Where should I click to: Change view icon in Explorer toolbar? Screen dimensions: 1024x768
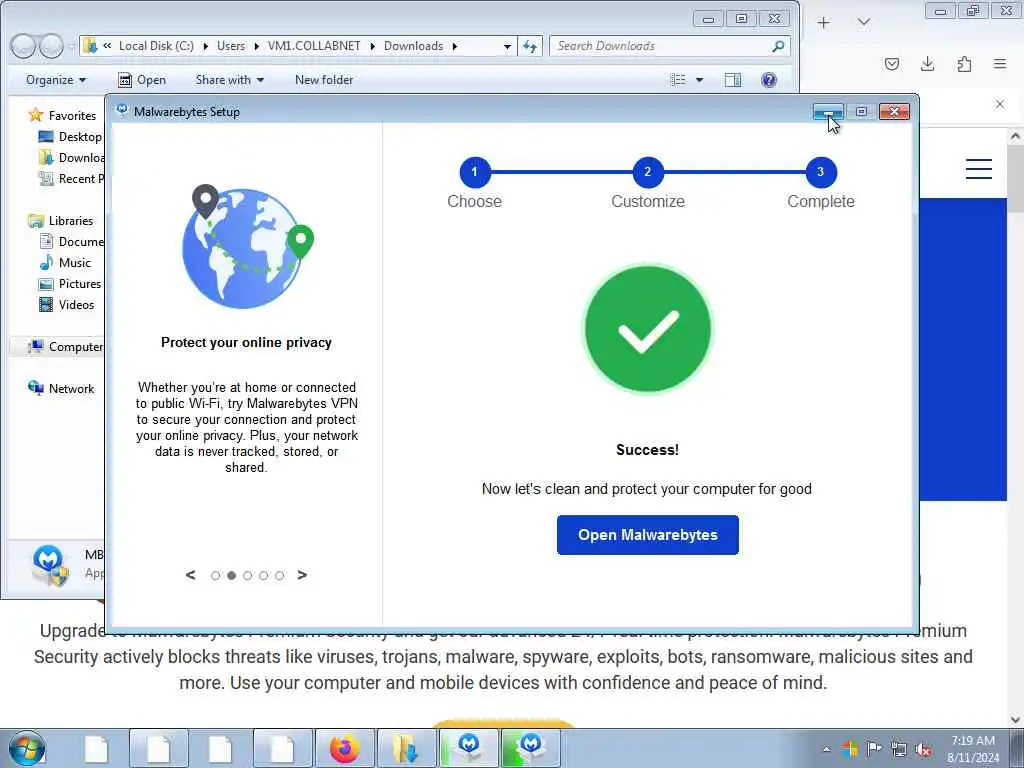[678, 80]
